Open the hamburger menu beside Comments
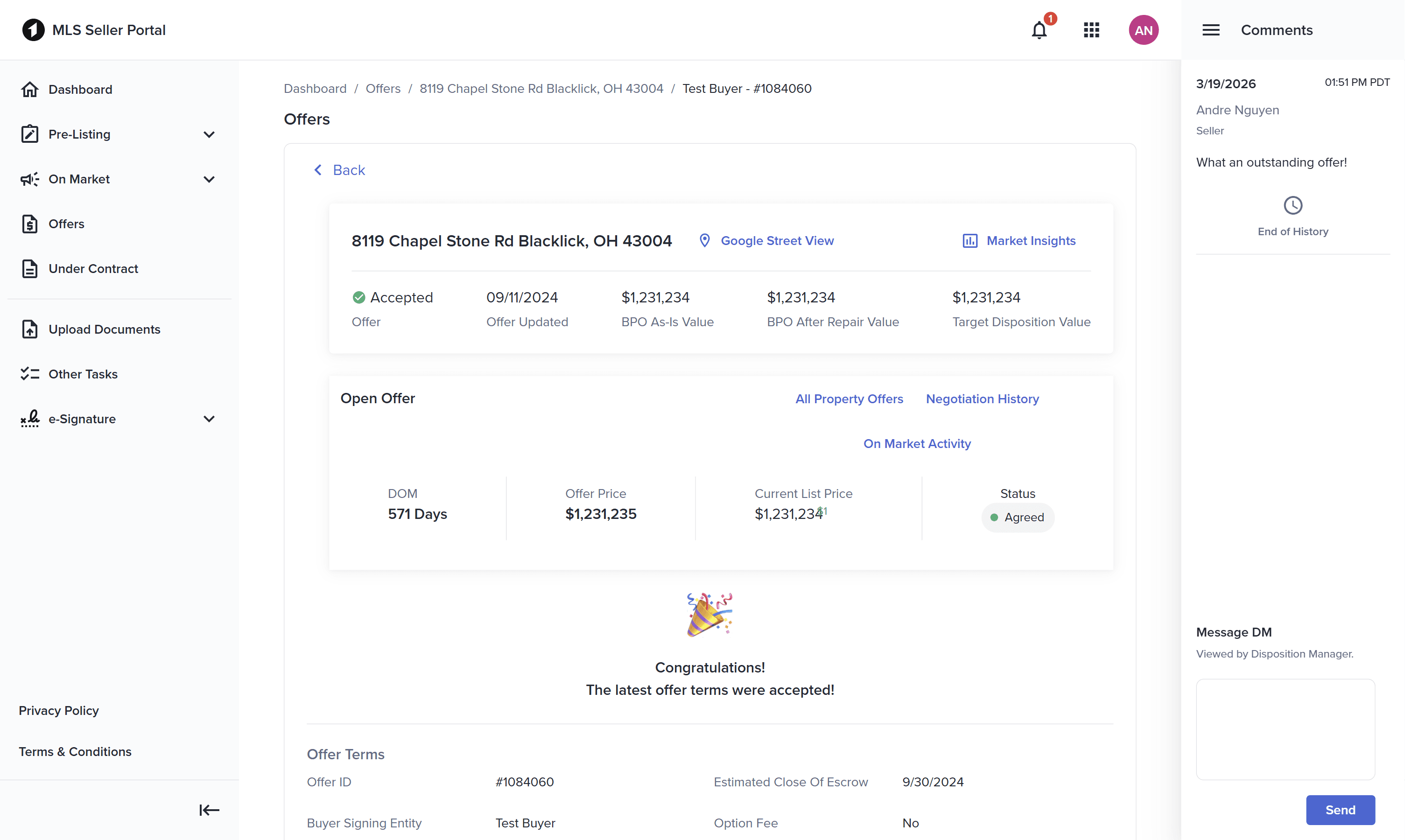 1211,30
